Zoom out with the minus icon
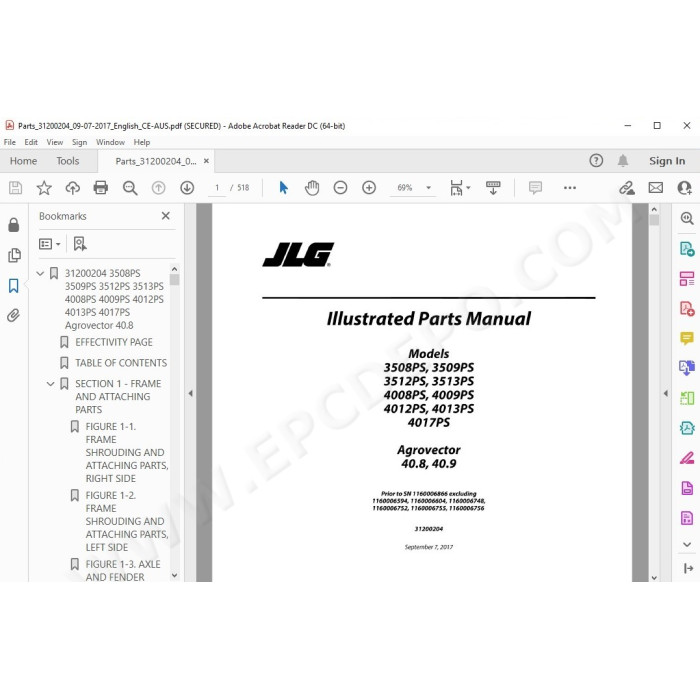This screenshot has height=700, width=700. tap(340, 188)
